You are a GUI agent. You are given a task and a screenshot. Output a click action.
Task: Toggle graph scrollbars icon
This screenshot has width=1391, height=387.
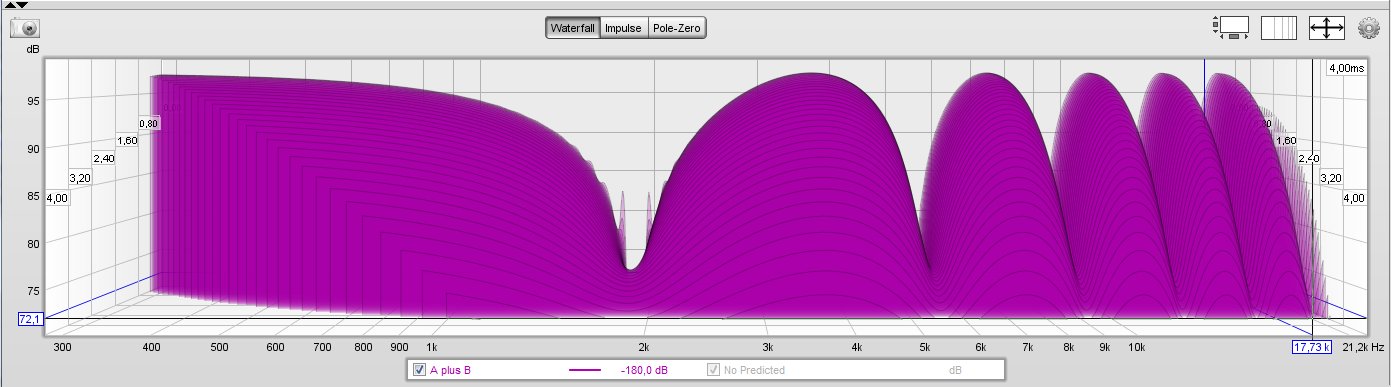point(1231,28)
